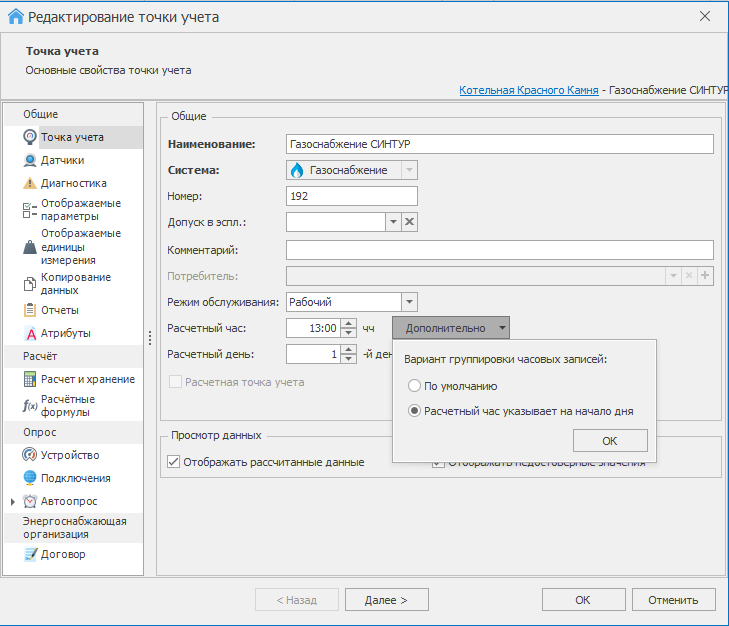Click the Наименование text field
This screenshot has width=729, height=626.
pos(499,144)
